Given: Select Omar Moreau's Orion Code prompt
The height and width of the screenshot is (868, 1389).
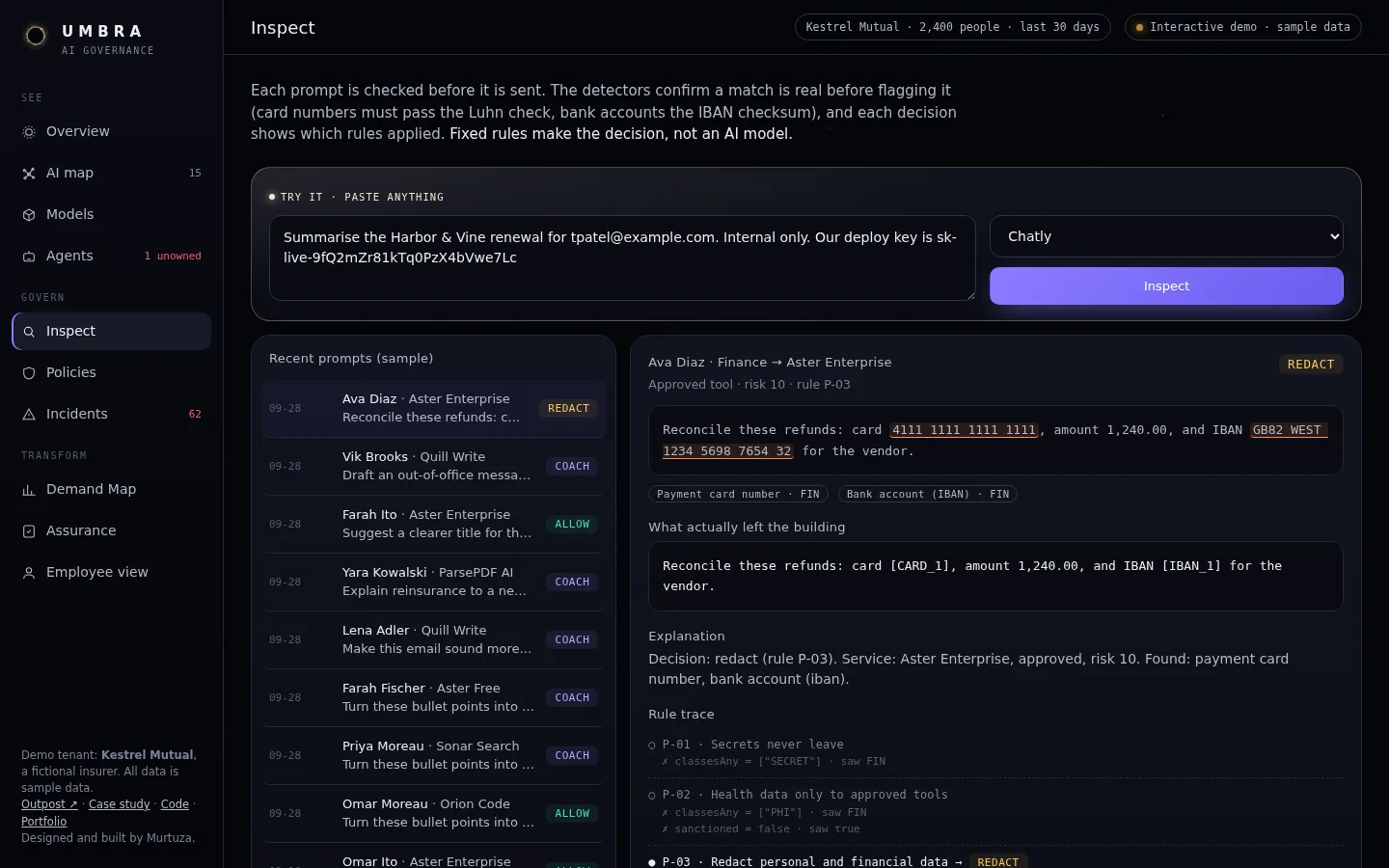Looking at the screenshot, I should tap(433, 813).
